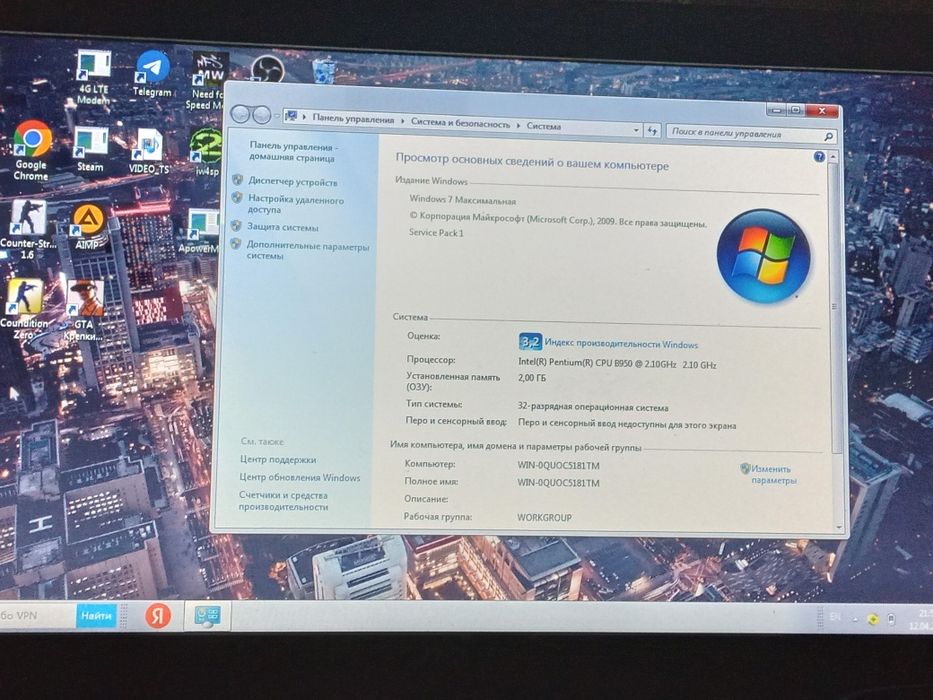The height and width of the screenshot is (700, 933).
Task: Click the window's vertical scrollbar
Action: [x=834, y=307]
